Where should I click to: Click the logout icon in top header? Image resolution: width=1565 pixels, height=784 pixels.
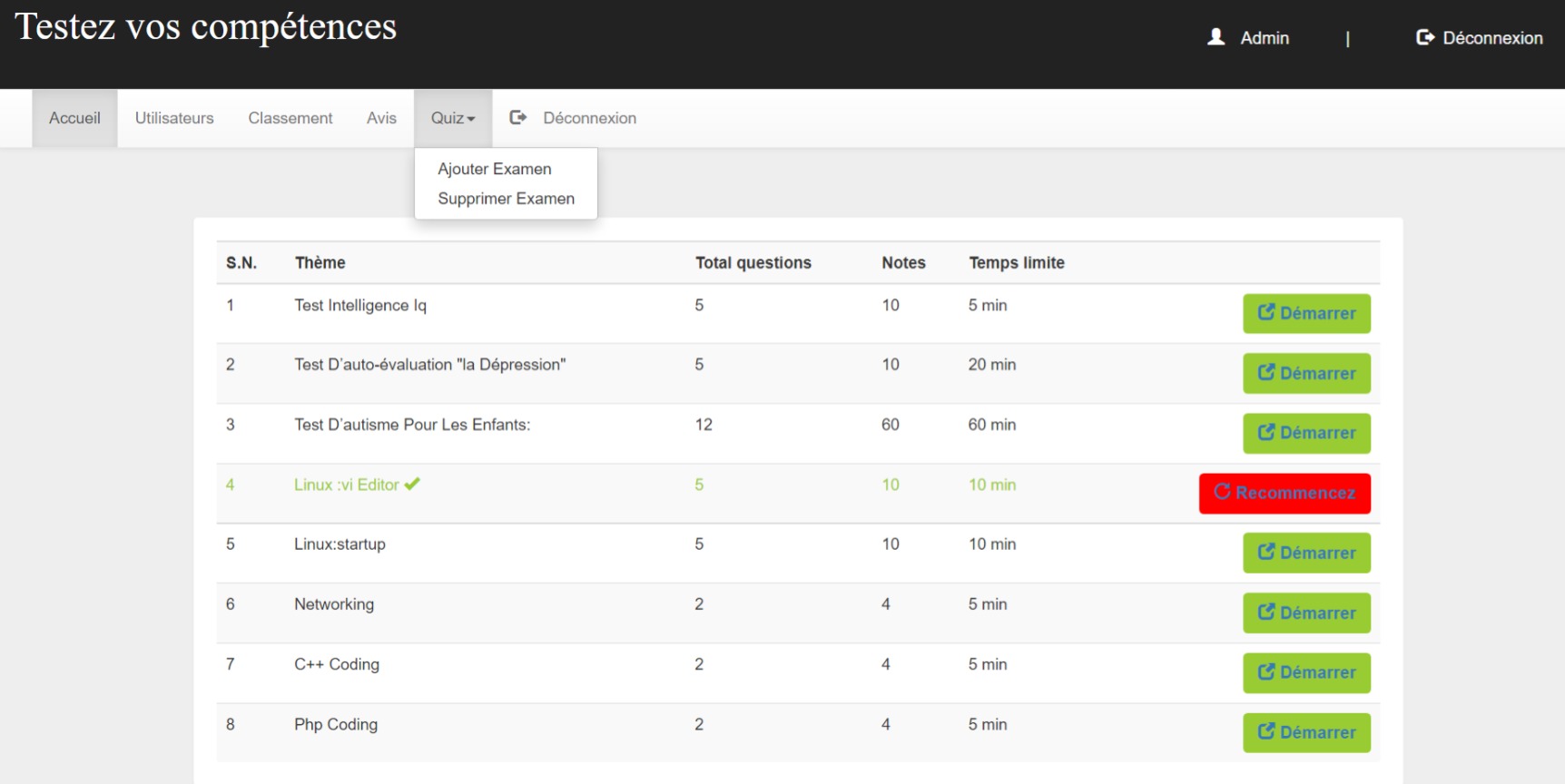click(x=1425, y=37)
